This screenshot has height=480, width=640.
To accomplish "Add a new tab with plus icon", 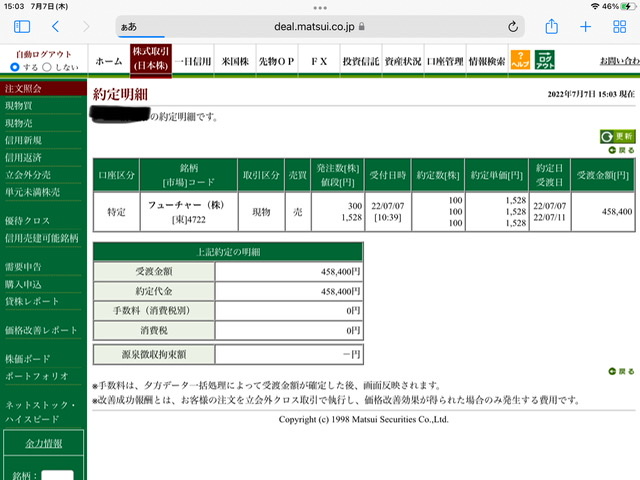I will point(585,27).
